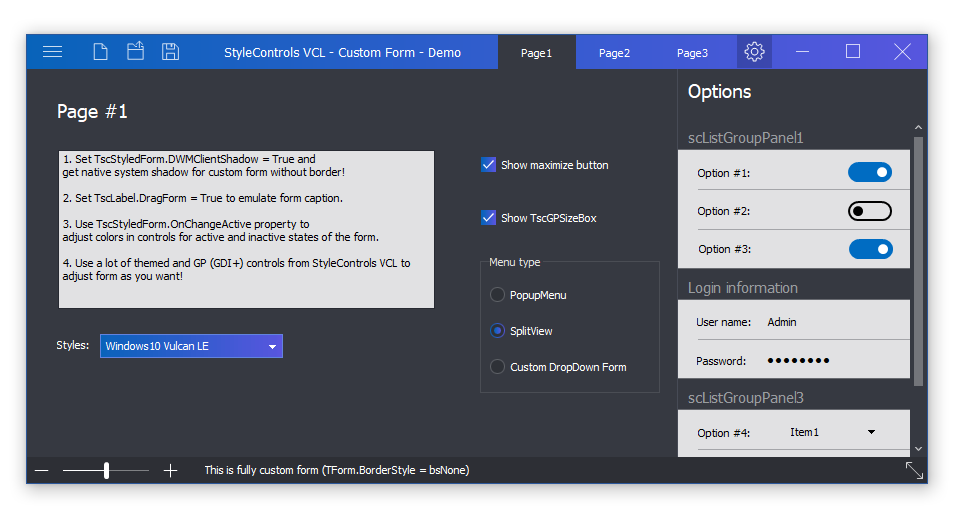
Task: Select the PopupMenu radio button
Action: (x=497, y=295)
